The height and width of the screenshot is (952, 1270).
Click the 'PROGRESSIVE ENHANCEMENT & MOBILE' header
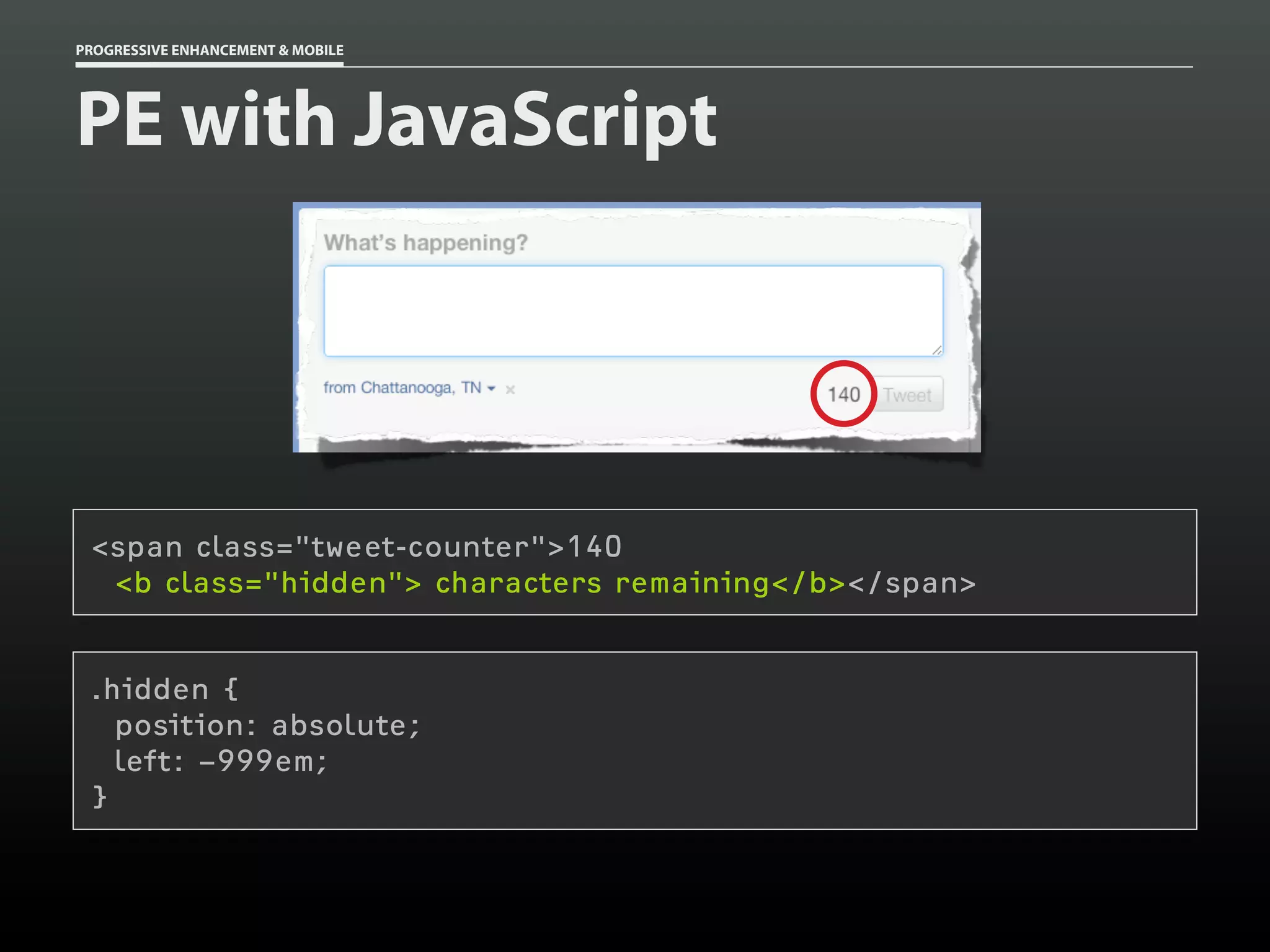point(210,50)
